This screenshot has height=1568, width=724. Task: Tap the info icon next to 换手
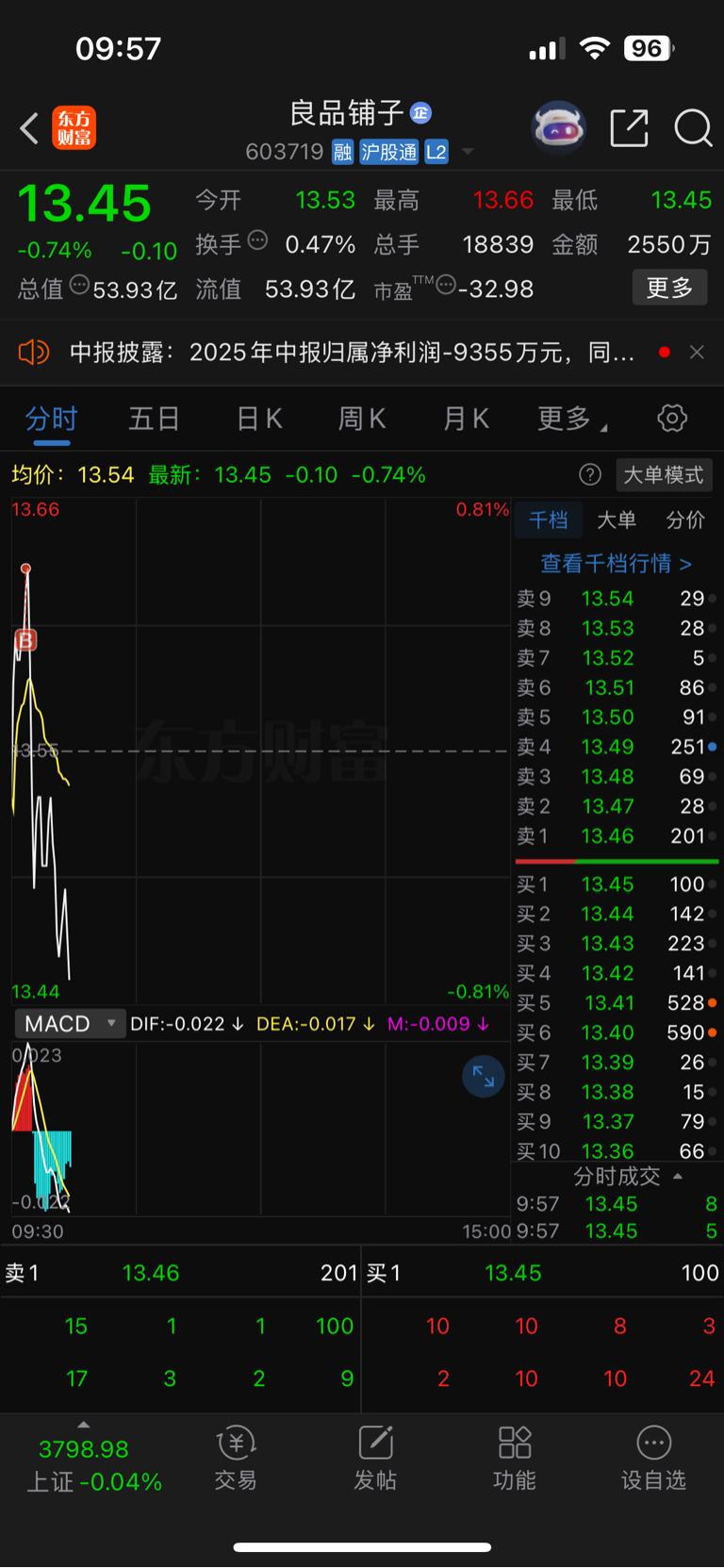(x=257, y=240)
